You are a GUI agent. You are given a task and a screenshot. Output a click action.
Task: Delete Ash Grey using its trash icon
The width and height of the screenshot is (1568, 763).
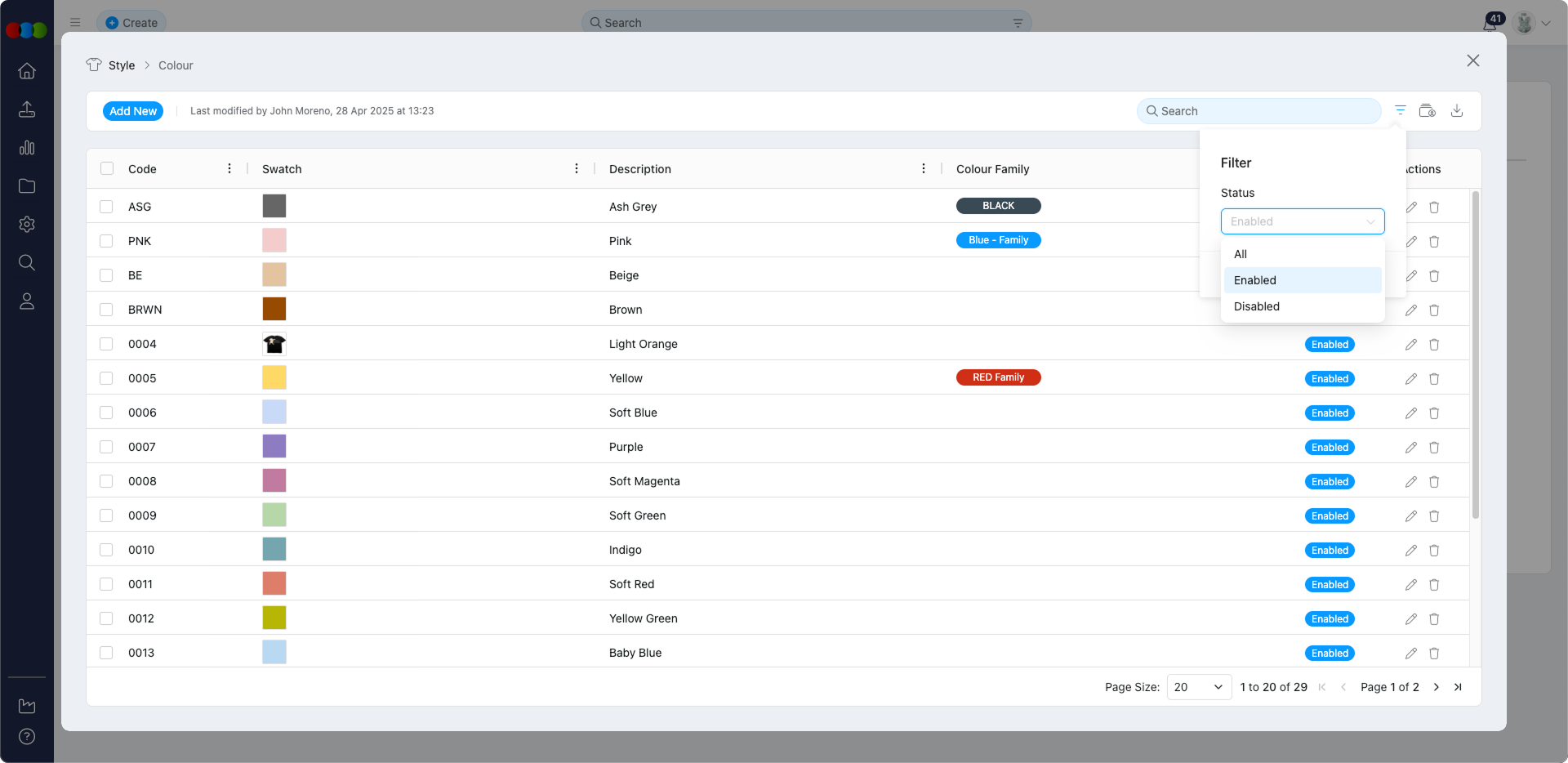click(1434, 207)
